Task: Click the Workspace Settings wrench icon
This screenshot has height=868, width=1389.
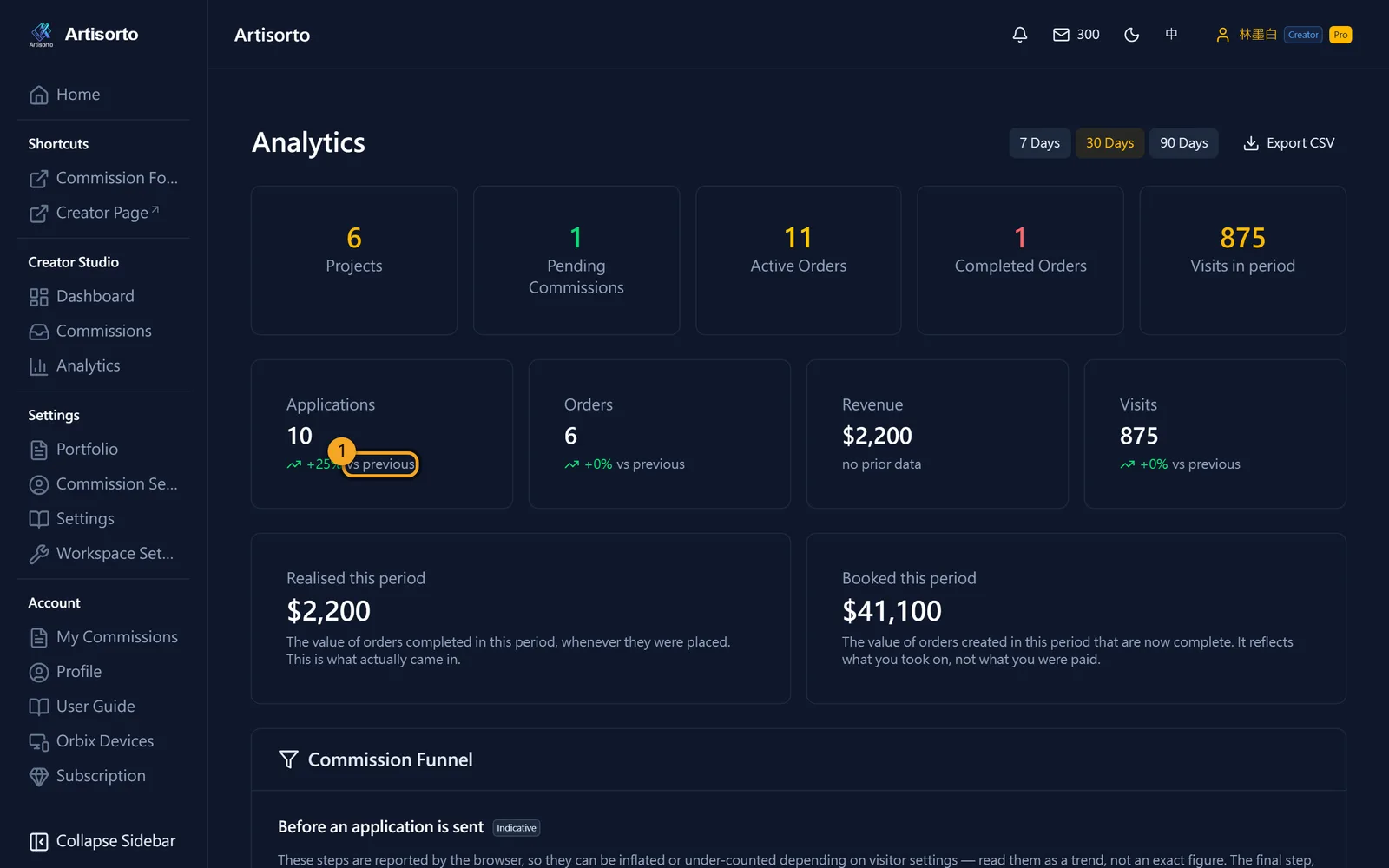Action: (x=39, y=554)
